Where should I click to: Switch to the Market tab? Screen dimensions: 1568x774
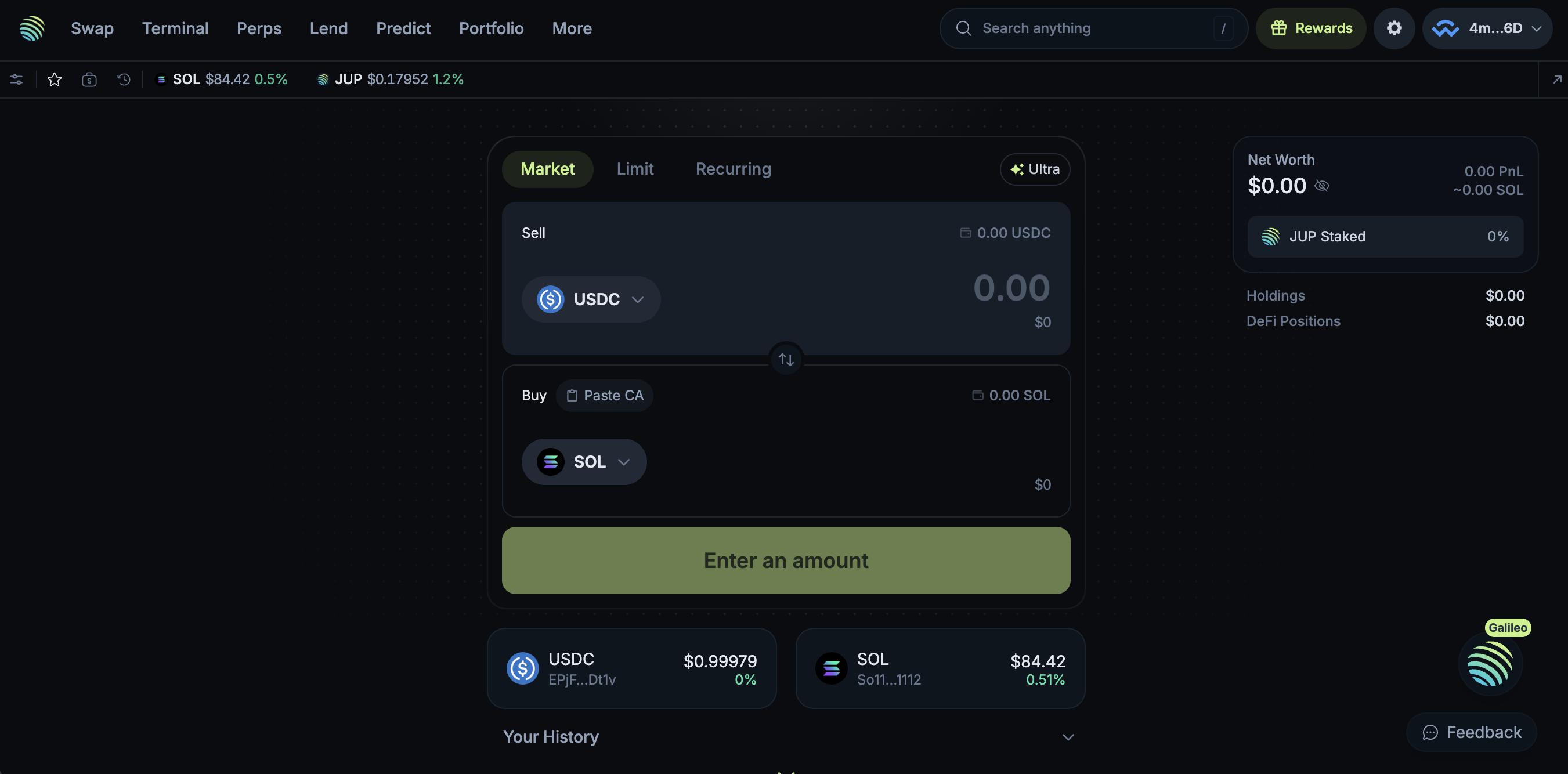[547, 169]
